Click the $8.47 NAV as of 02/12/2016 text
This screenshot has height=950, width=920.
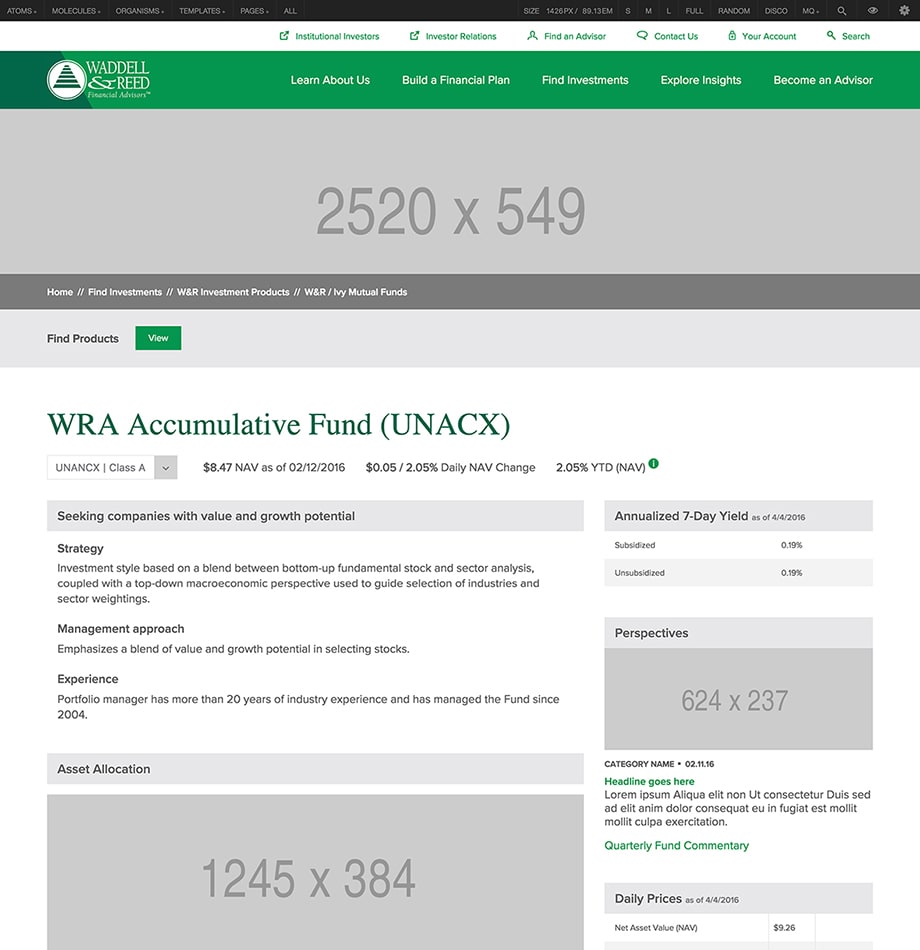click(x=274, y=468)
